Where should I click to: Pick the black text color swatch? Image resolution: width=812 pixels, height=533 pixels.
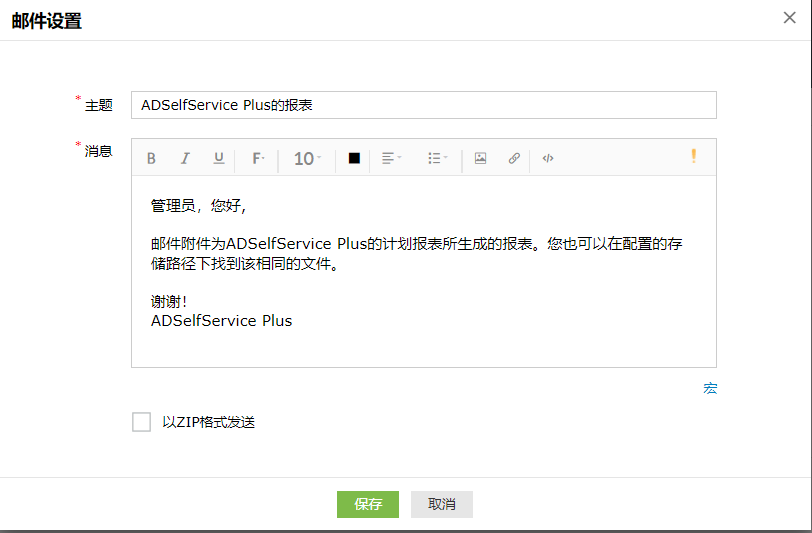pyautogui.click(x=354, y=158)
